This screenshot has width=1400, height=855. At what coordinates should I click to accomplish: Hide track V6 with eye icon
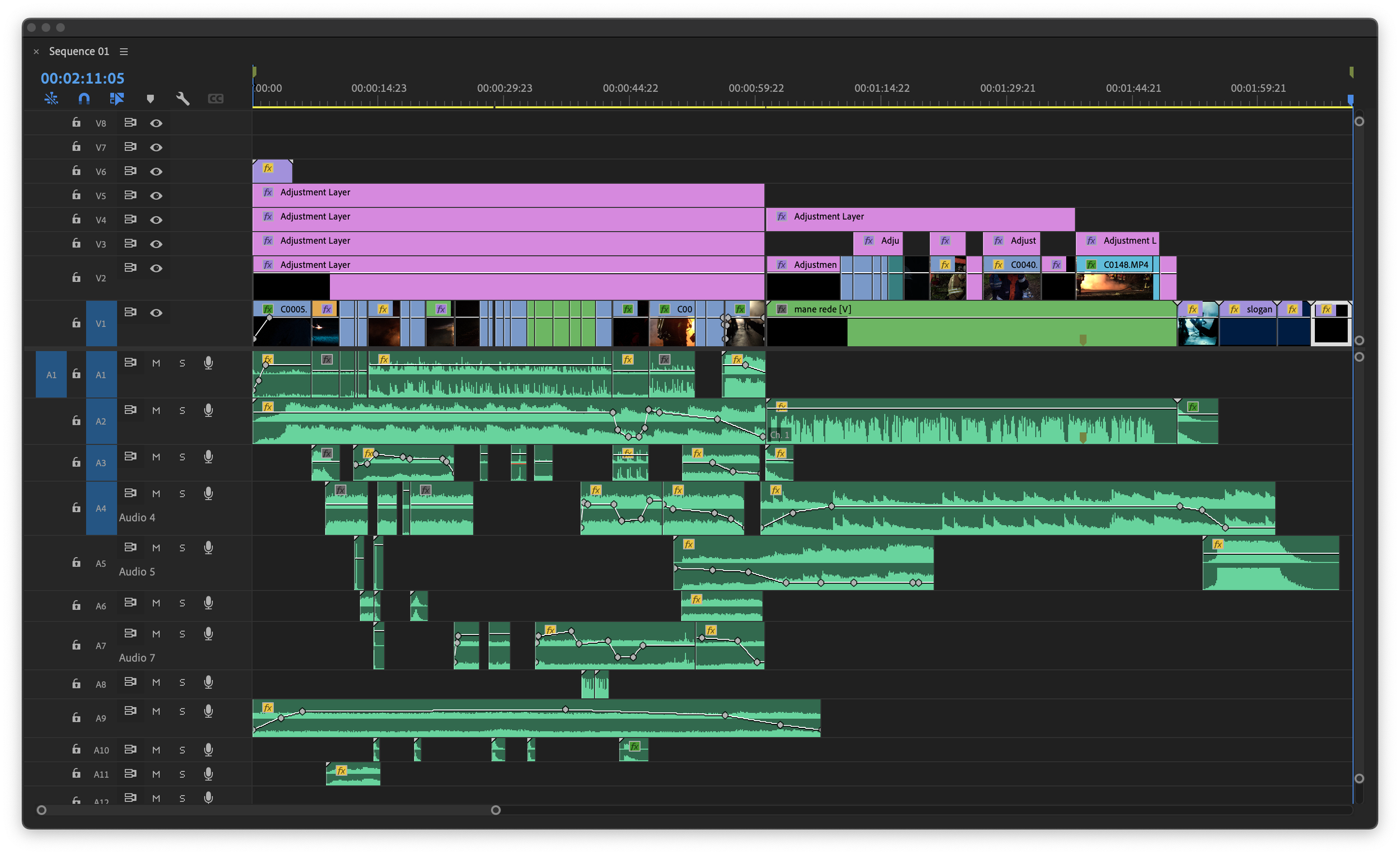(156, 171)
